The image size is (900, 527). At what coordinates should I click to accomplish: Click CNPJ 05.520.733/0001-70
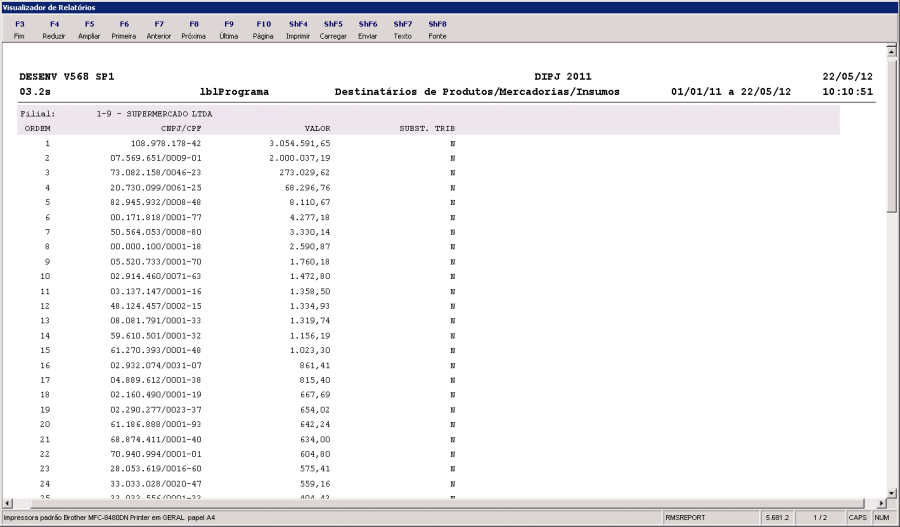(x=156, y=262)
